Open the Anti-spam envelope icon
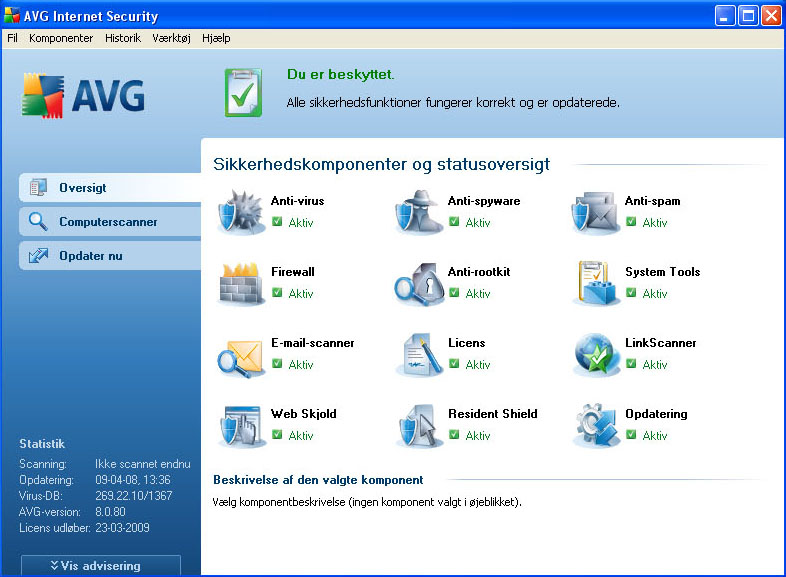The image size is (786, 577). (x=595, y=213)
